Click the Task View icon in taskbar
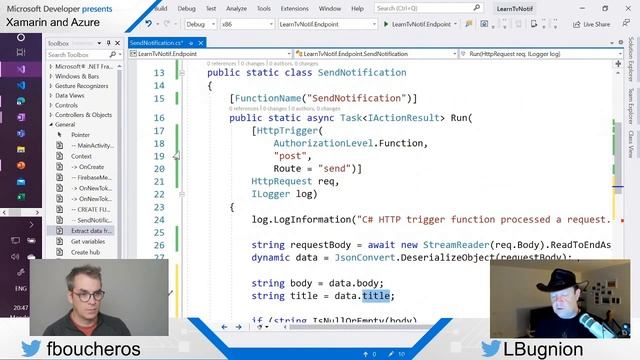 coord(21,52)
